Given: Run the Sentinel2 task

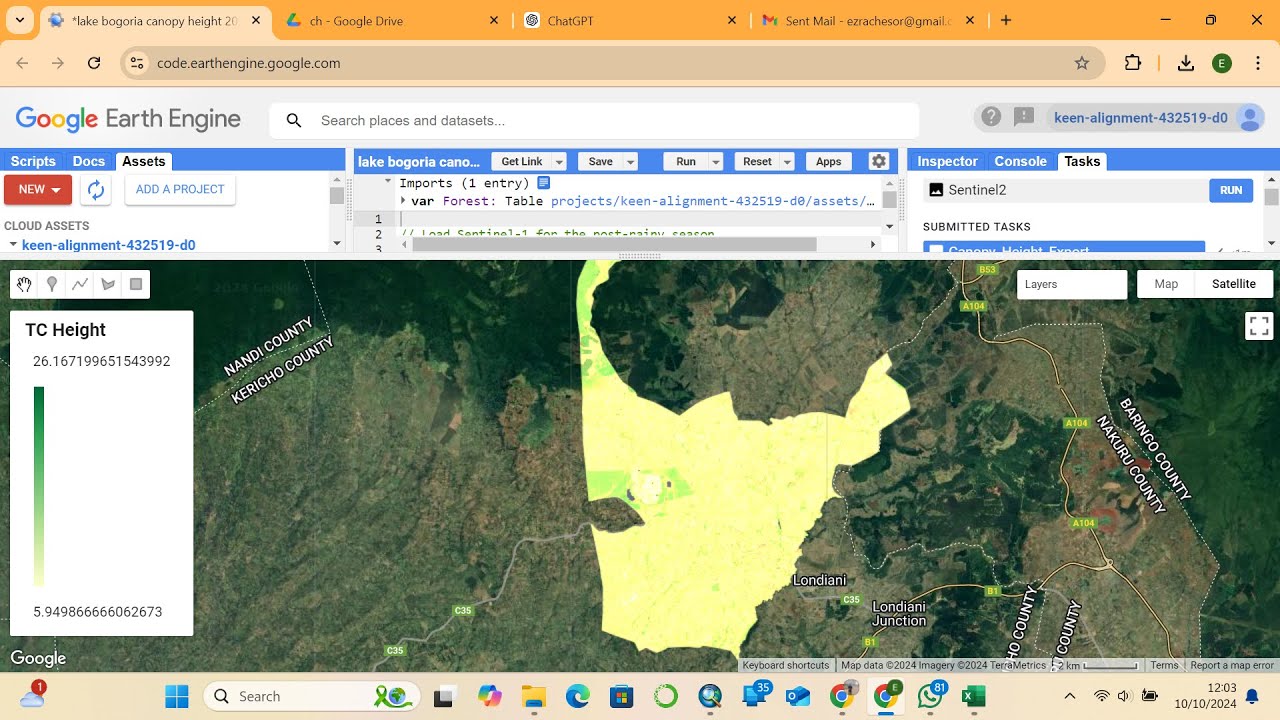Looking at the screenshot, I should 1231,190.
